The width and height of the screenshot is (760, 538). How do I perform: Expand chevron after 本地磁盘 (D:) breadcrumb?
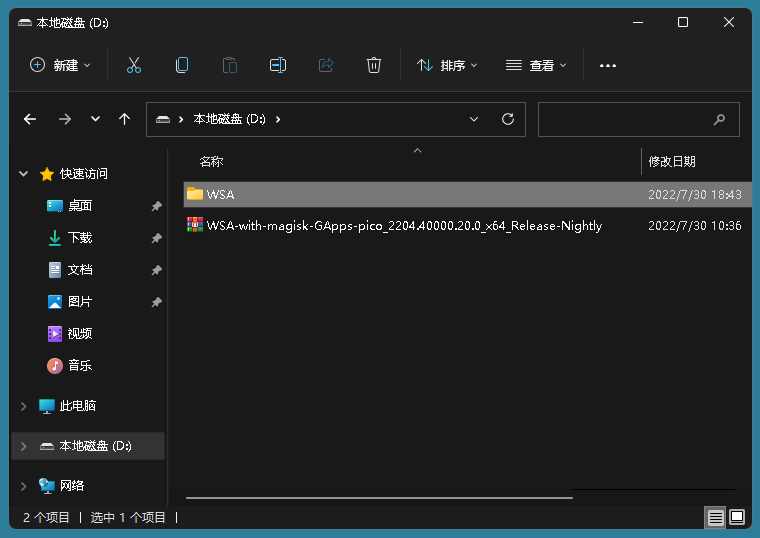278,119
